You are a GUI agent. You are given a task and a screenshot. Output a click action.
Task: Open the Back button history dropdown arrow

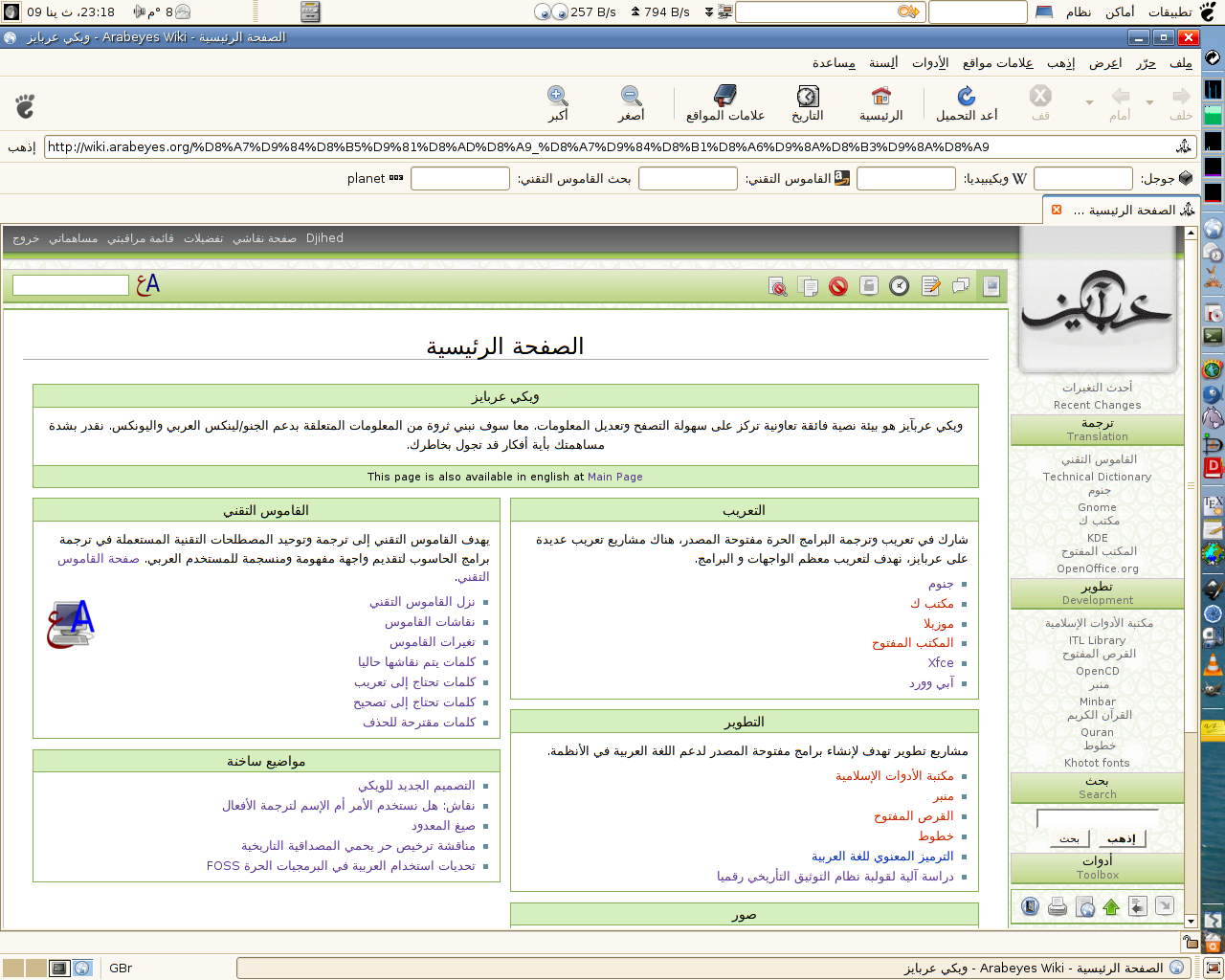tap(1149, 102)
